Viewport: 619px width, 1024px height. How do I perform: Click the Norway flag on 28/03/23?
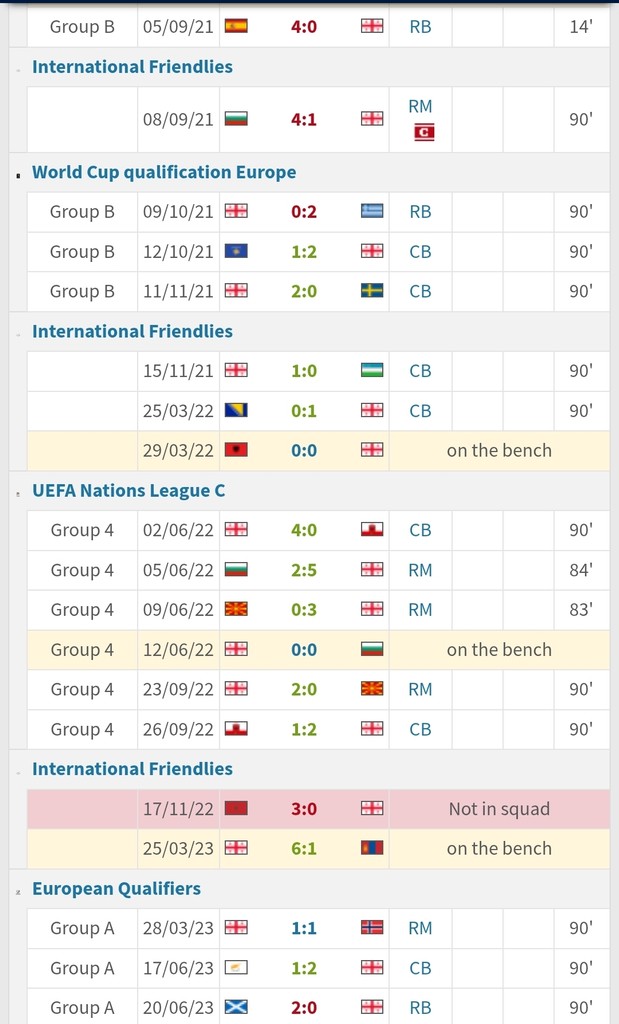(x=372, y=928)
